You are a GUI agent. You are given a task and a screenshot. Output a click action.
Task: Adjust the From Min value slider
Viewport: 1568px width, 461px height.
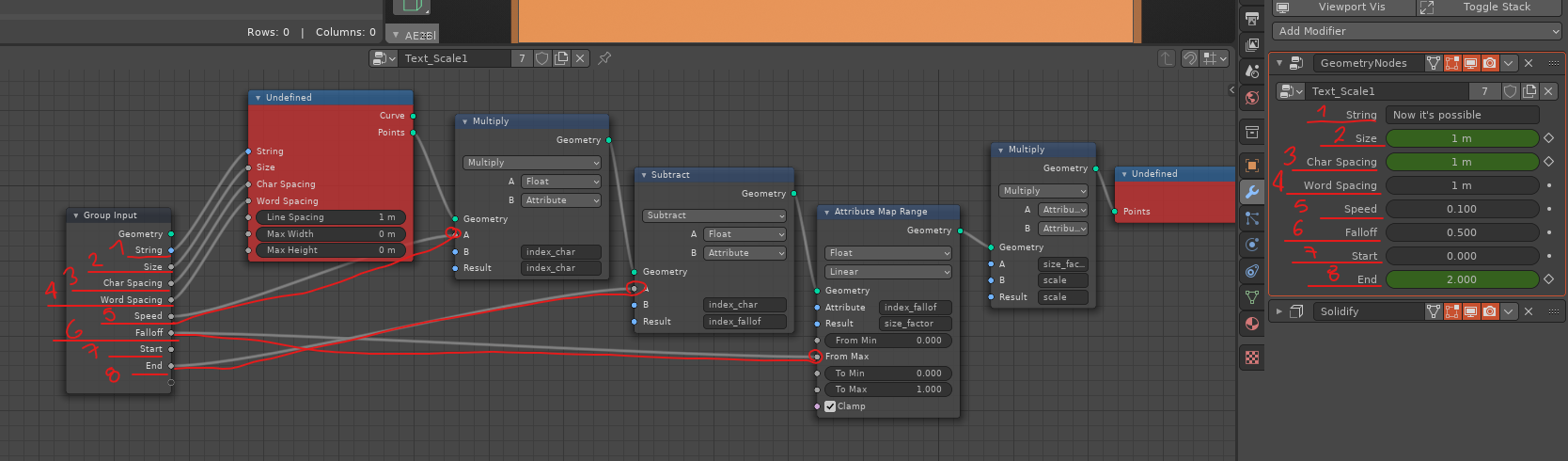888,341
